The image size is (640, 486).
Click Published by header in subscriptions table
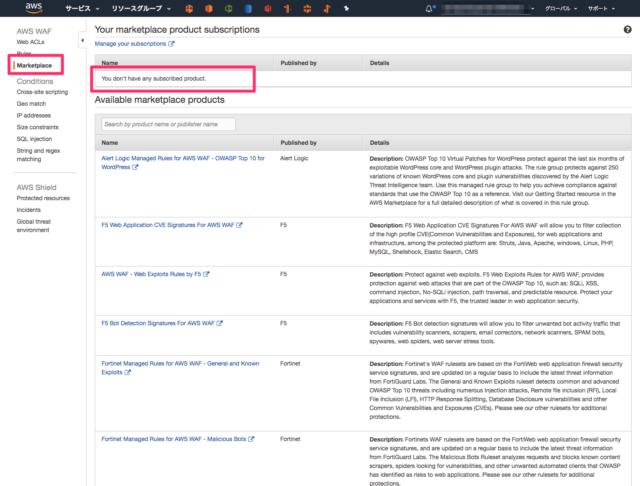pyautogui.click(x=298, y=63)
